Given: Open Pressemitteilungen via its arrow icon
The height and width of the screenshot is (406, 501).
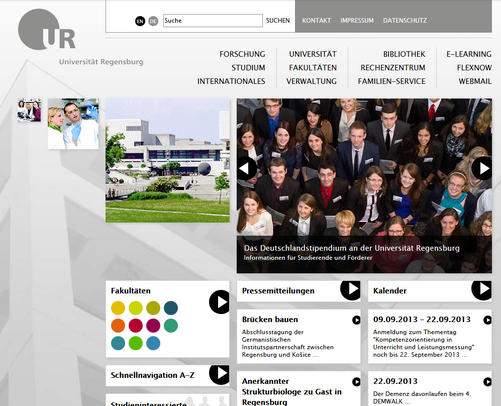Looking at the screenshot, I should (351, 290).
